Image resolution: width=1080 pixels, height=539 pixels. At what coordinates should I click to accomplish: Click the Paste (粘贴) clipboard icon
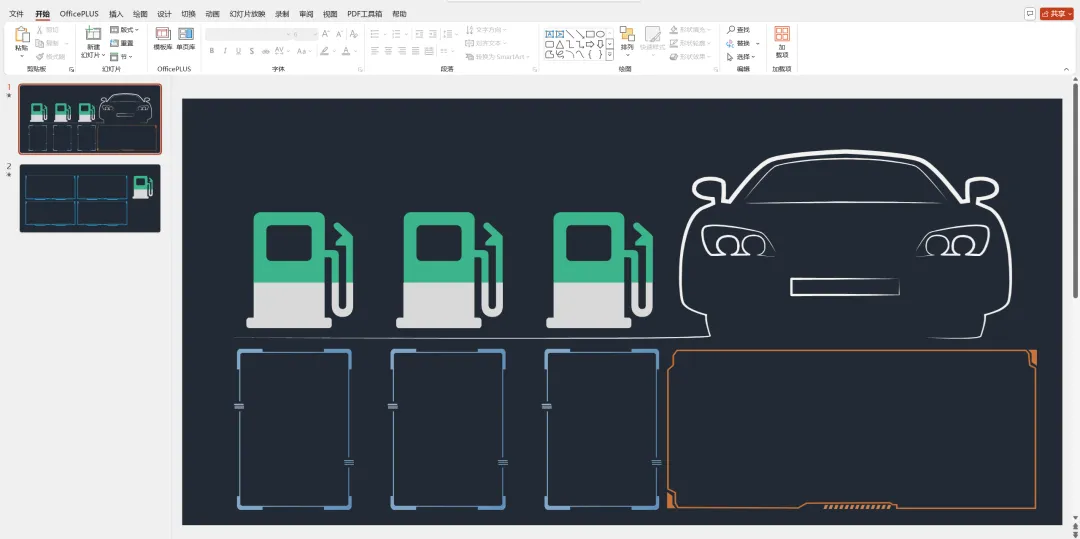tap(22, 36)
